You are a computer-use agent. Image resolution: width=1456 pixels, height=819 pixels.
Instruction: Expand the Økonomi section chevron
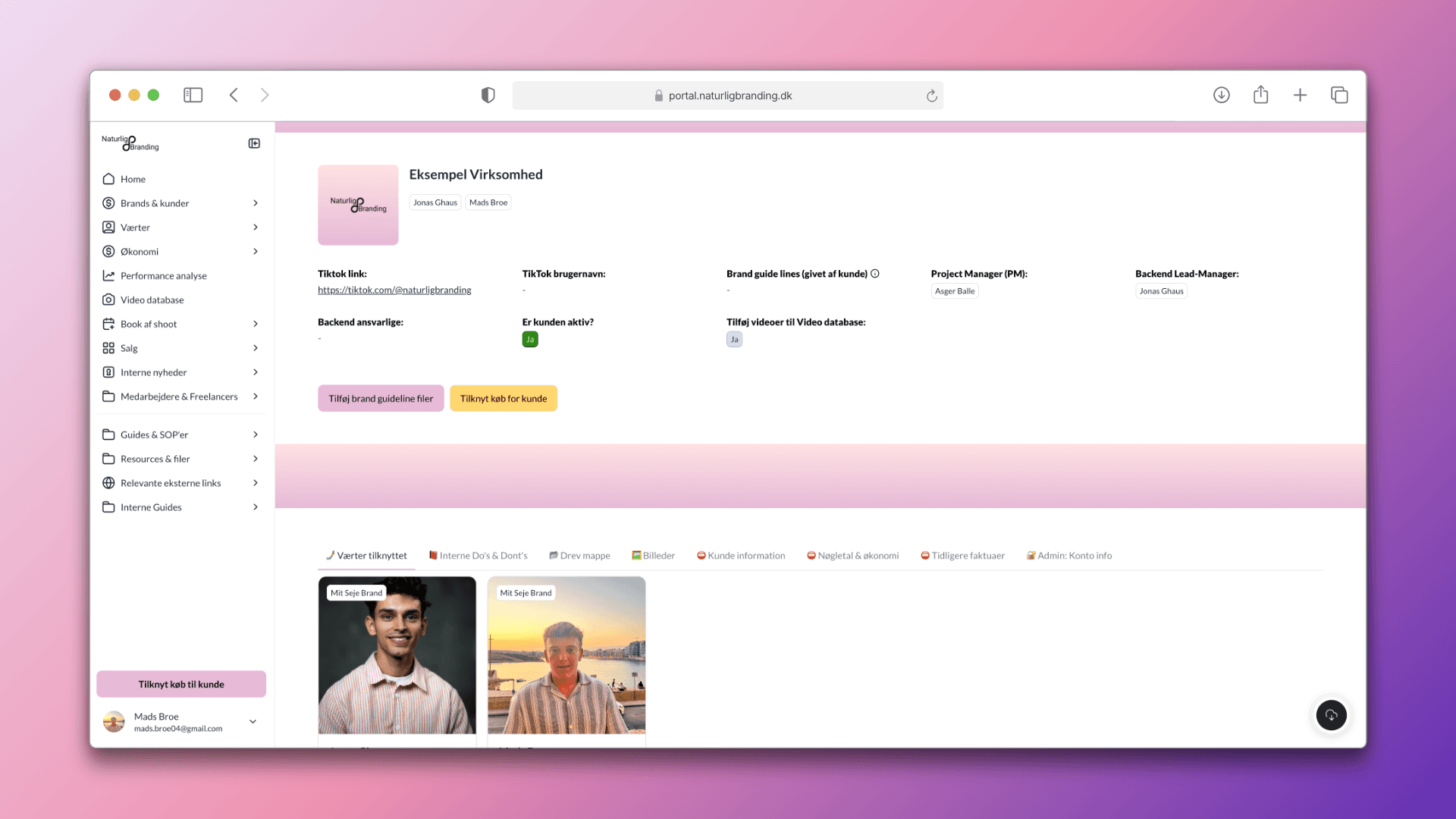pos(256,252)
